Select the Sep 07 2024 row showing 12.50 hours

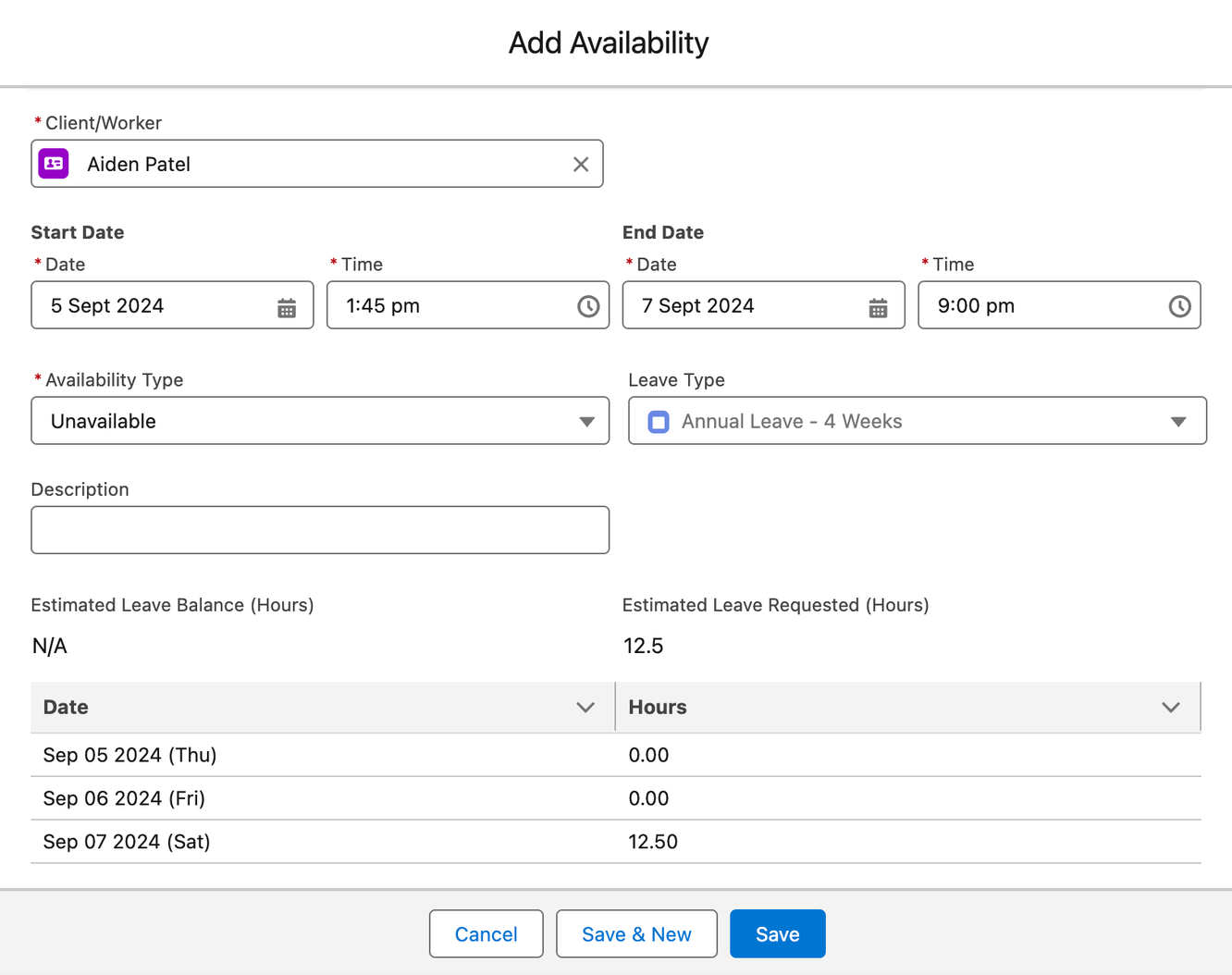coord(370,841)
